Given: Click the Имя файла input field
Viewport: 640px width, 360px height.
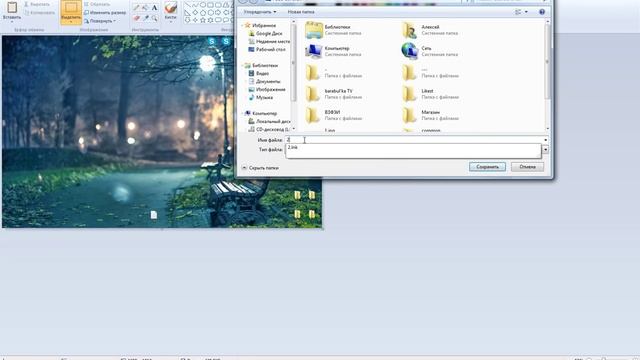Looking at the screenshot, I should click(414, 140).
